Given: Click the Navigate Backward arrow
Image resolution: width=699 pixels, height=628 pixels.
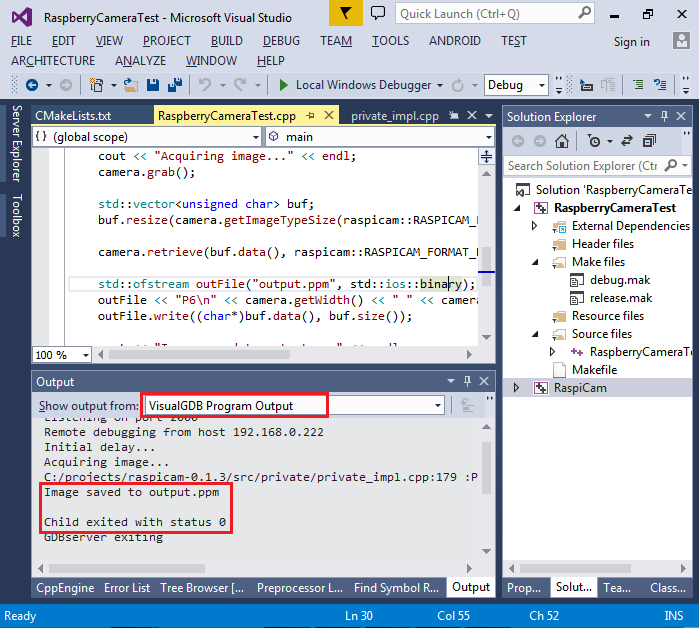Looking at the screenshot, I should click(32, 85).
